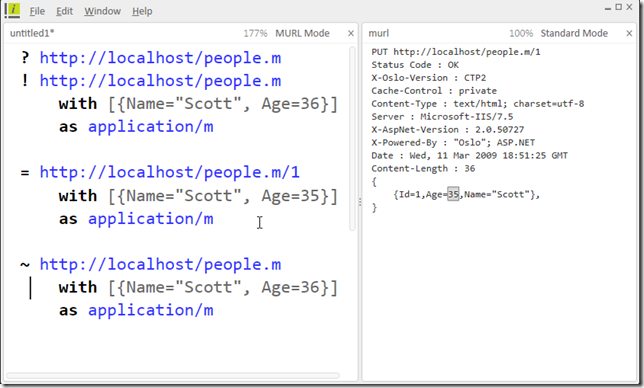Select the murl buffer title
Screen dimensions: 644x388
click(379, 33)
